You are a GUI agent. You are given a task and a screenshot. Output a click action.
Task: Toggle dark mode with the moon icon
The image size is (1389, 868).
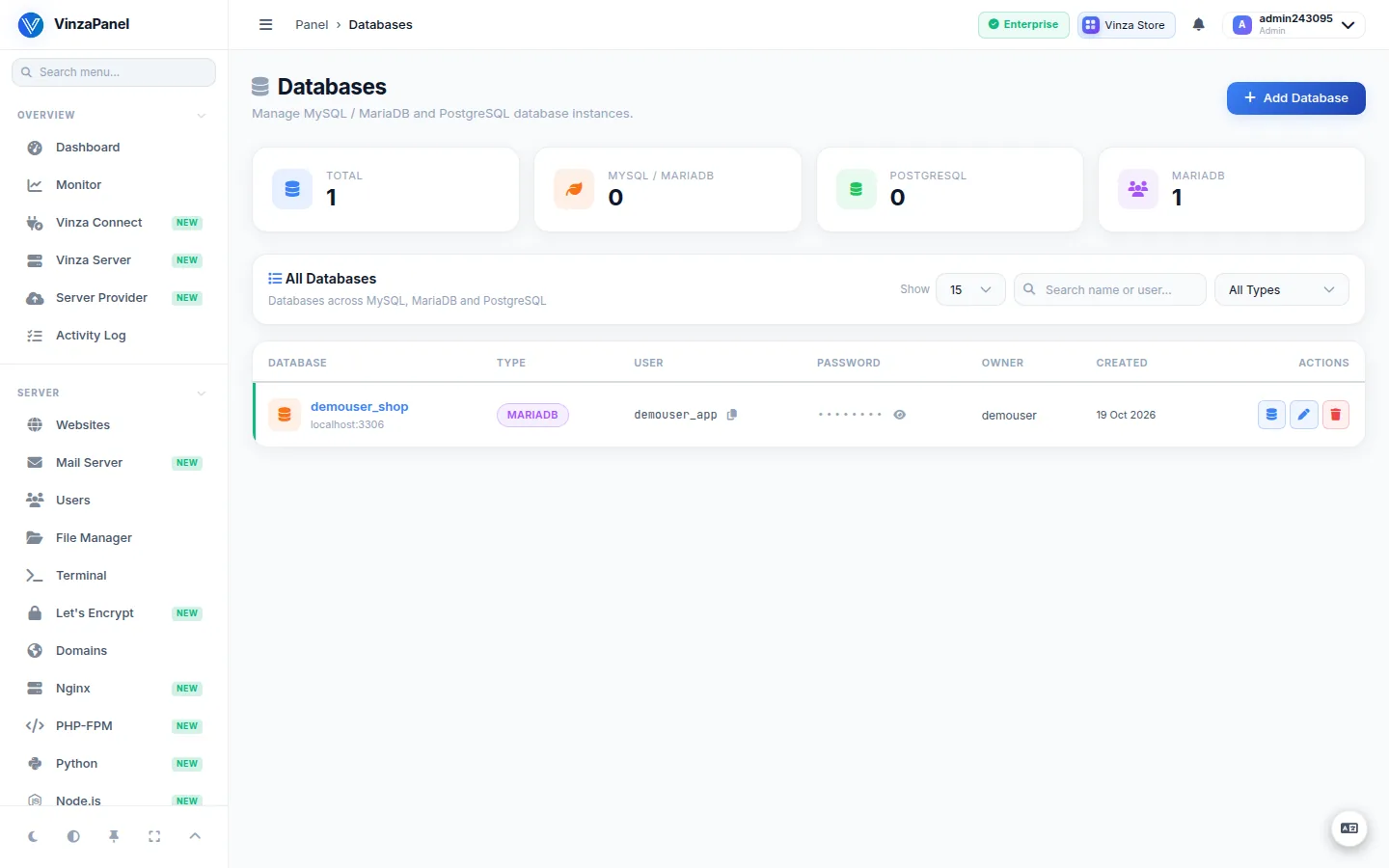coord(33,836)
